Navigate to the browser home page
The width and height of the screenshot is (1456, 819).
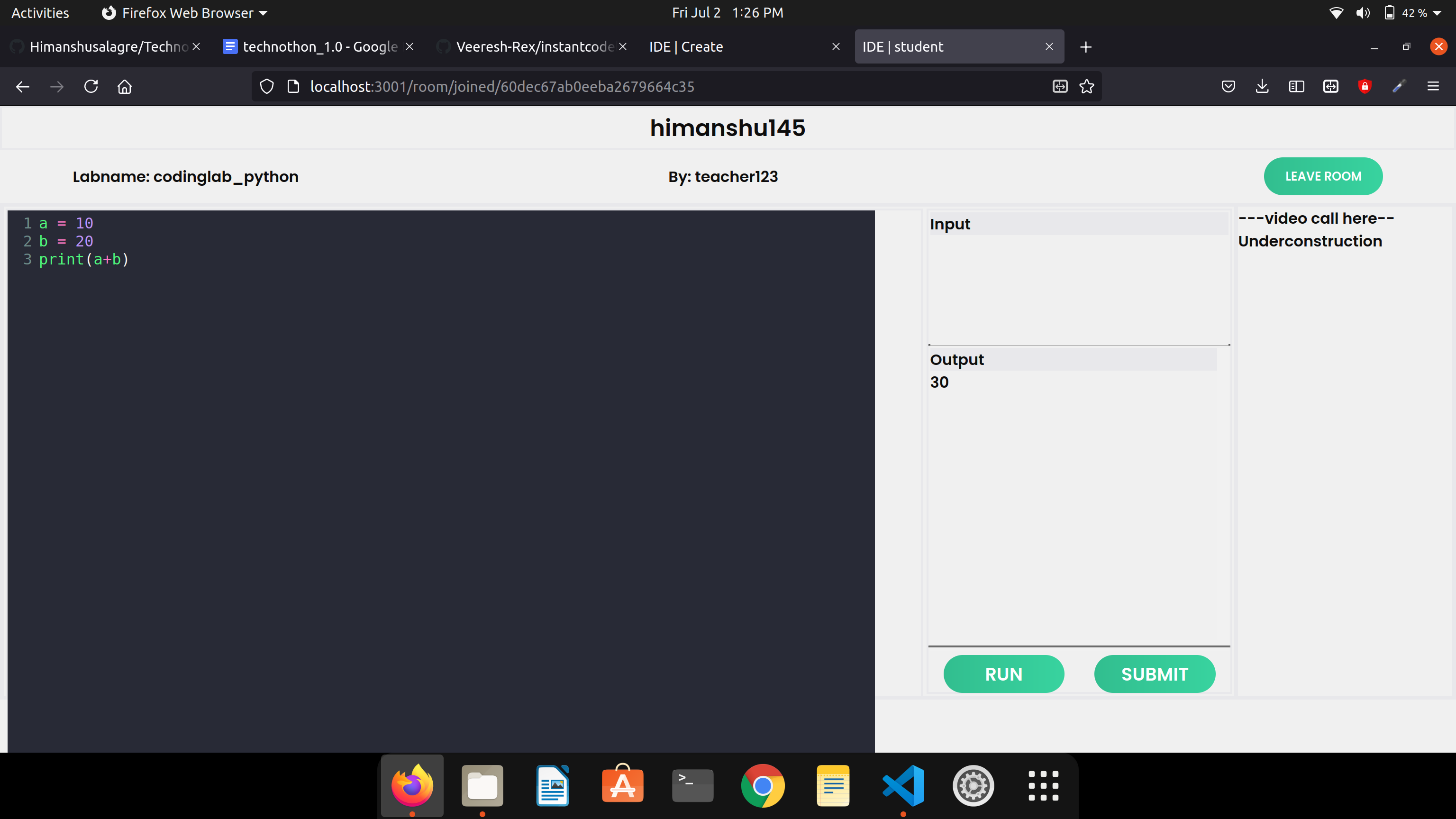tap(124, 86)
